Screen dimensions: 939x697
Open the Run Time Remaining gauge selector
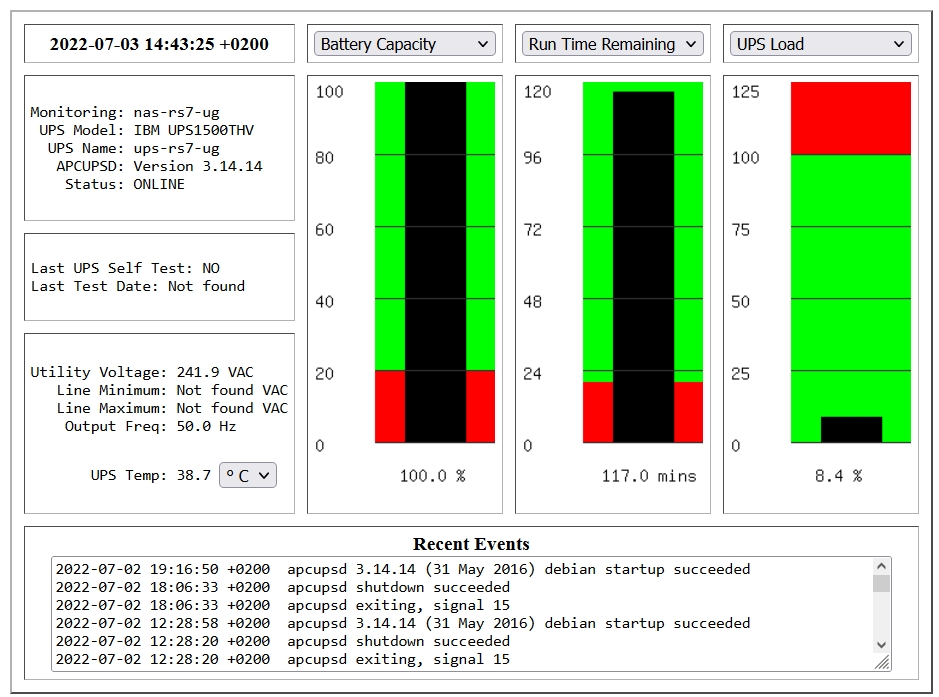612,43
